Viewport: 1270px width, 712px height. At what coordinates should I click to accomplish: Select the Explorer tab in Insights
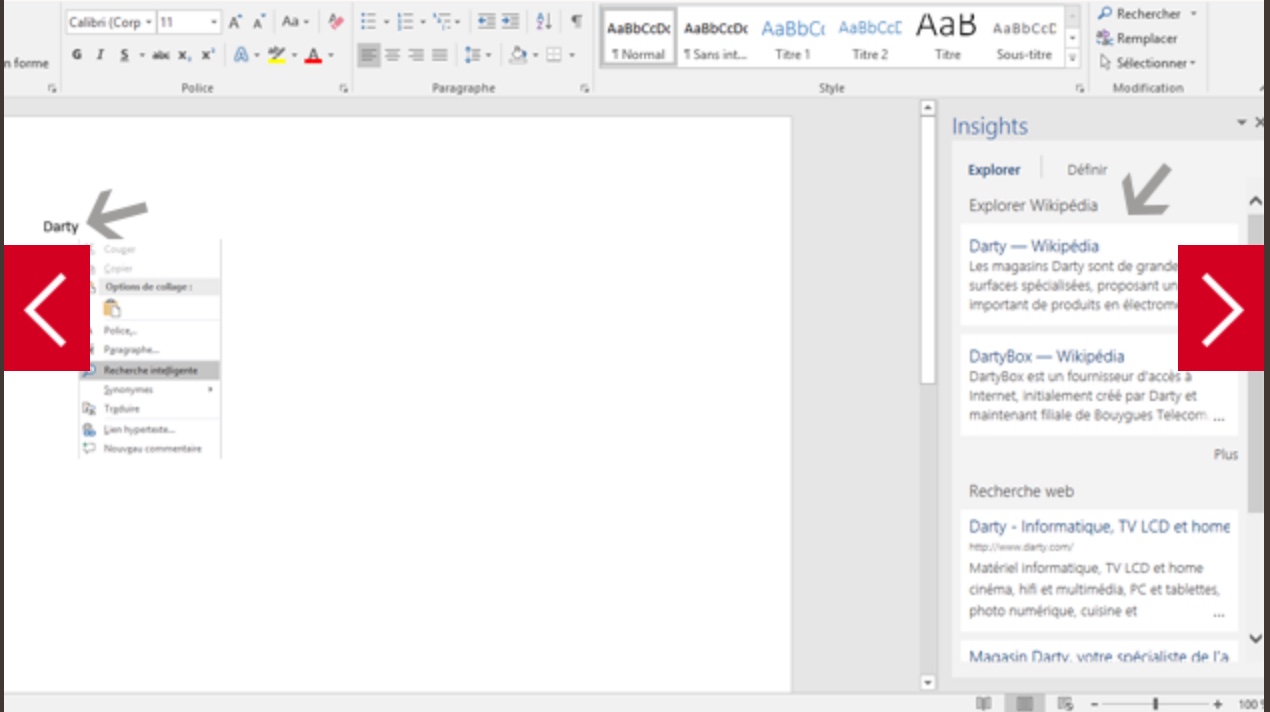(x=994, y=170)
